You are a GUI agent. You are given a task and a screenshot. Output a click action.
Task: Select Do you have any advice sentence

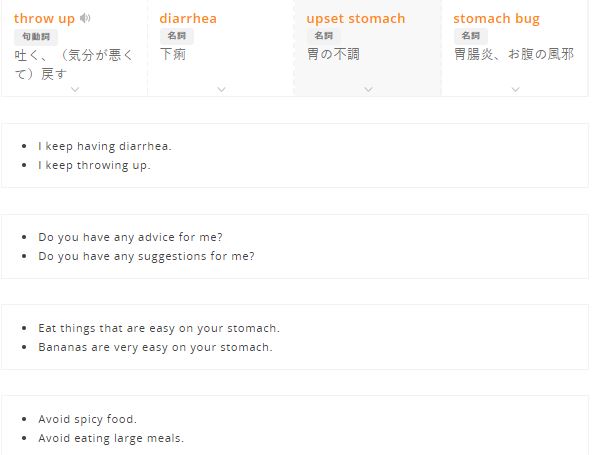tap(130, 237)
